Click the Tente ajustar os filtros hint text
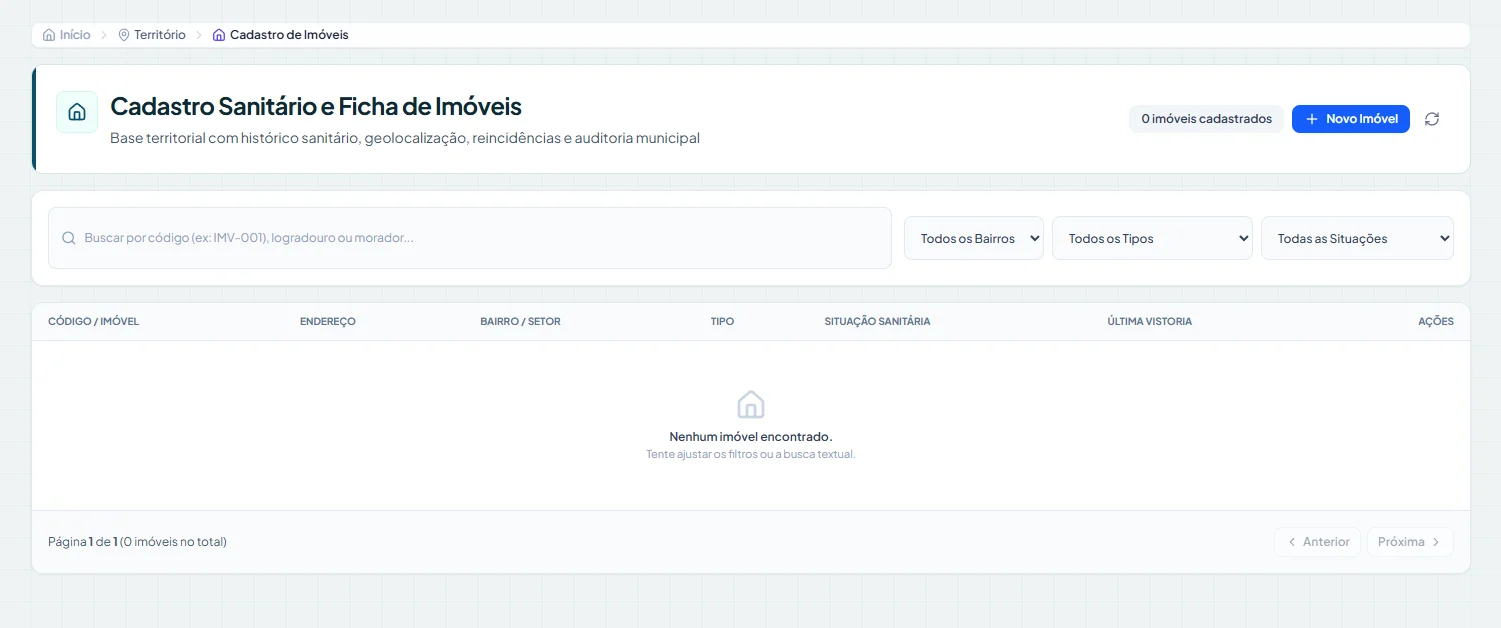The height and width of the screenshot is (628, 1501). pyautogui.click(x=751, y=454)
